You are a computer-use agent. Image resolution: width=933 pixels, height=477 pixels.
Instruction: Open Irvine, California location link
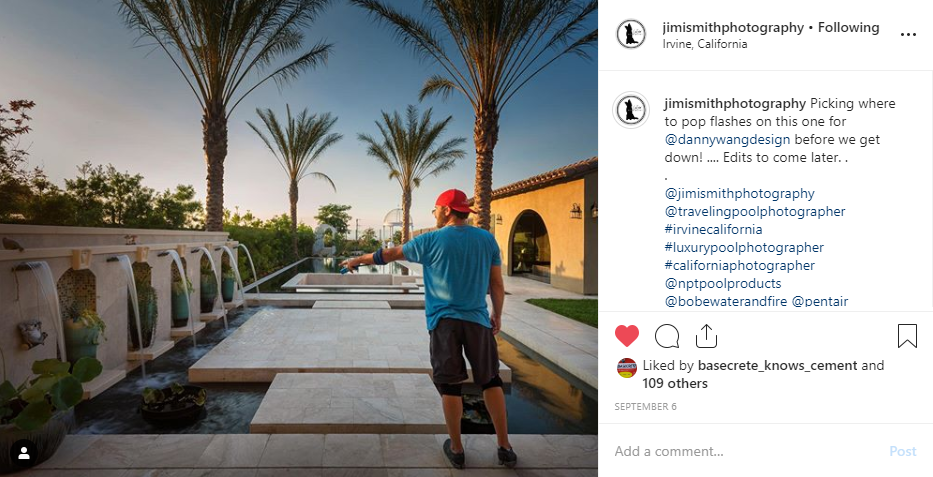[x=705, y=44]
